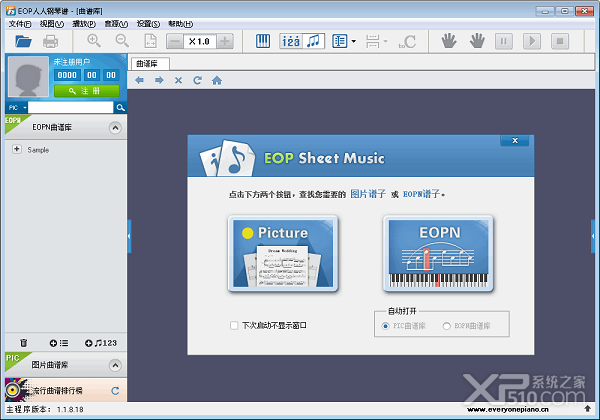Viewport: 600px width, 420px height.
Task: Collapse left sidebar with blue handle
Action: click(x=129, y=236)
